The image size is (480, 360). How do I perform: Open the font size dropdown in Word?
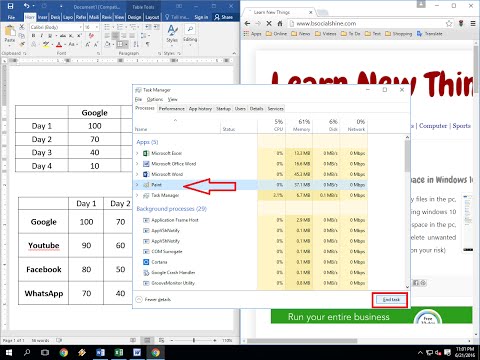coord(97,27)
